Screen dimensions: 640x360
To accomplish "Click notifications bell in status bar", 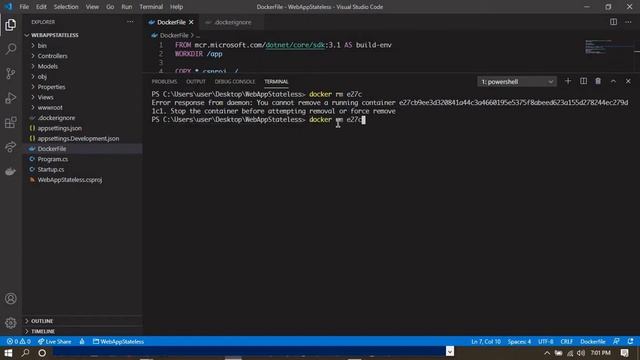I will click(x=631, y=341).
